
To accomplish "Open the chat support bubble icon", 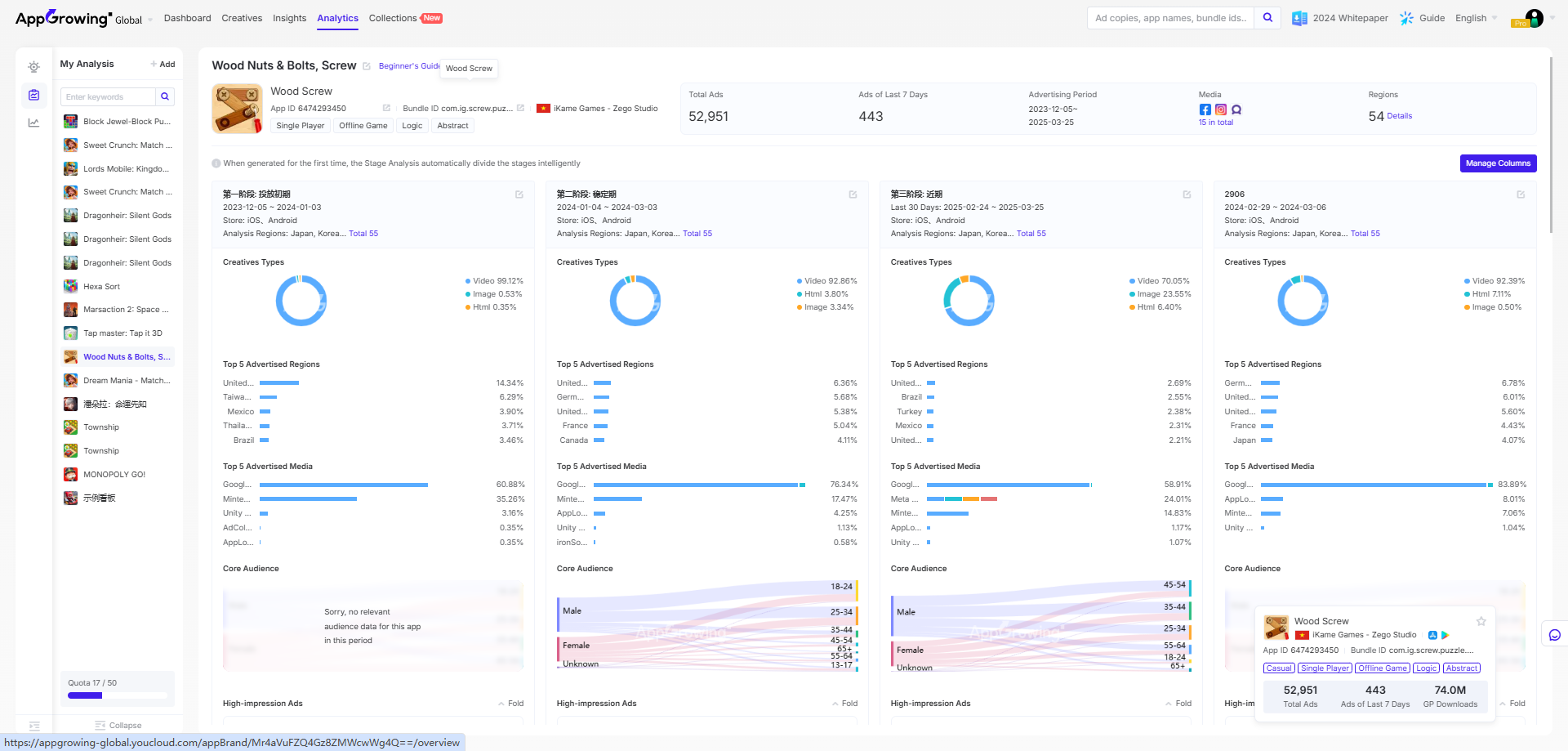I will click(1555, 635).
